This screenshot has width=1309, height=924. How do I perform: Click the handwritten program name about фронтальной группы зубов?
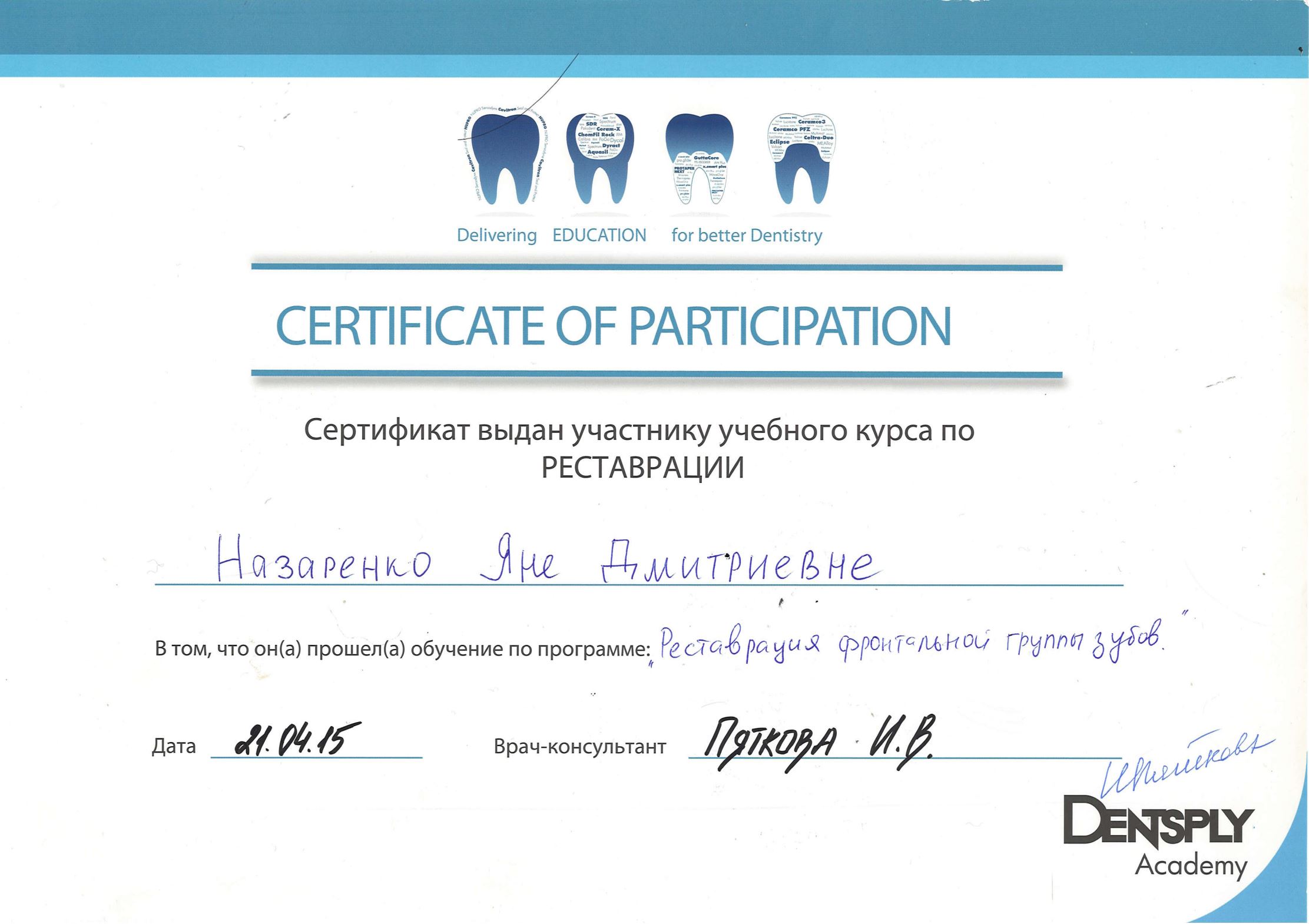click(909, 647)
